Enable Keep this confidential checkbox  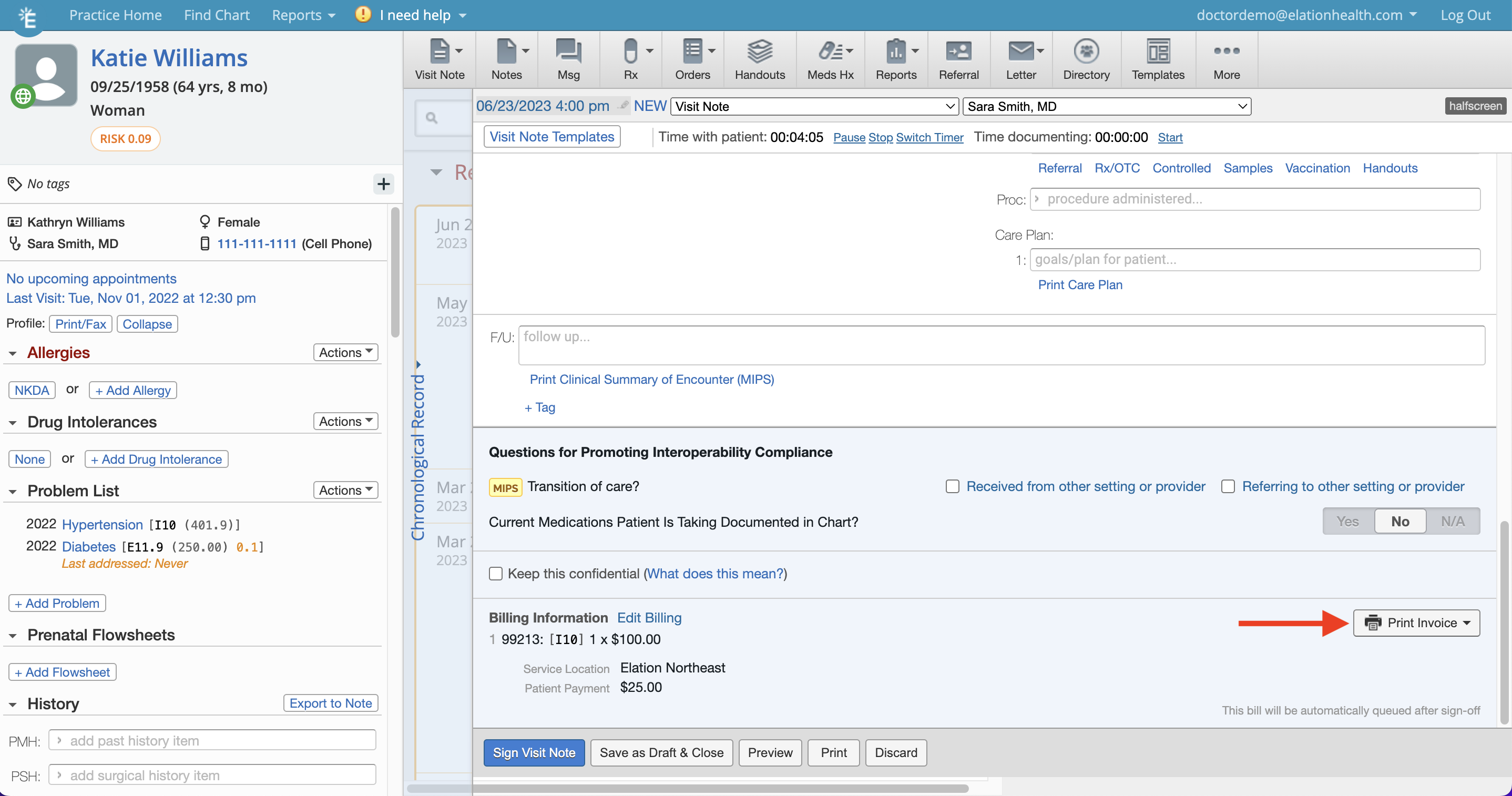(x=496, y=574)
